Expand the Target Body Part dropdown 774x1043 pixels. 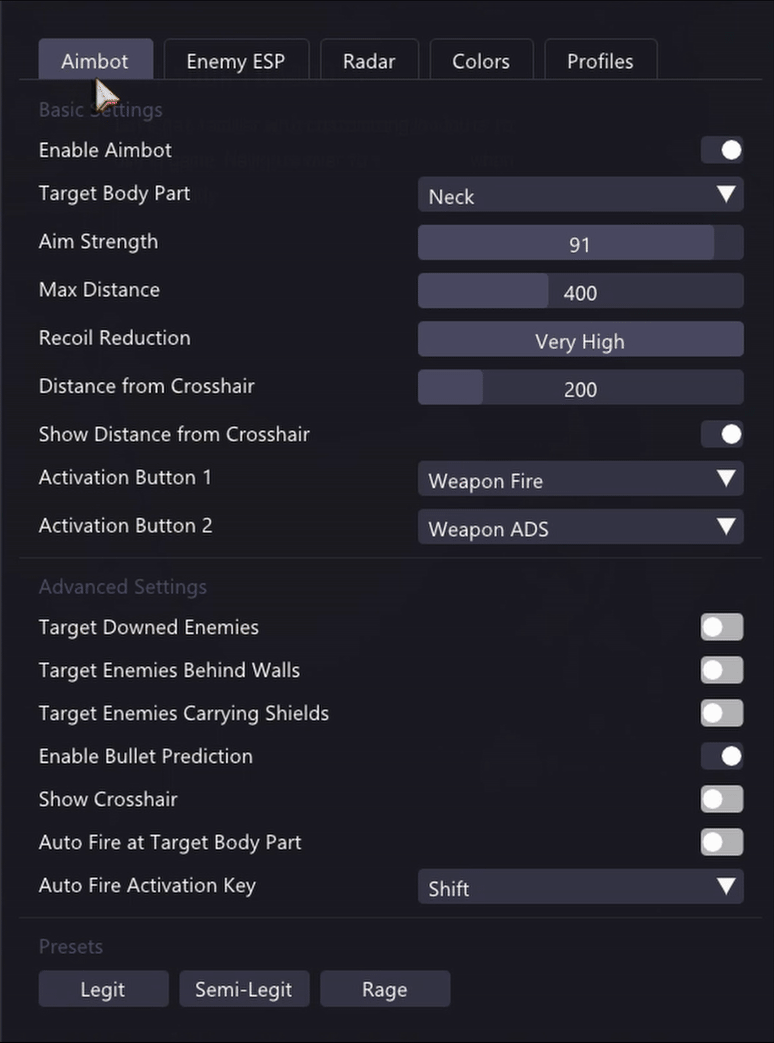tap(580, 194)
